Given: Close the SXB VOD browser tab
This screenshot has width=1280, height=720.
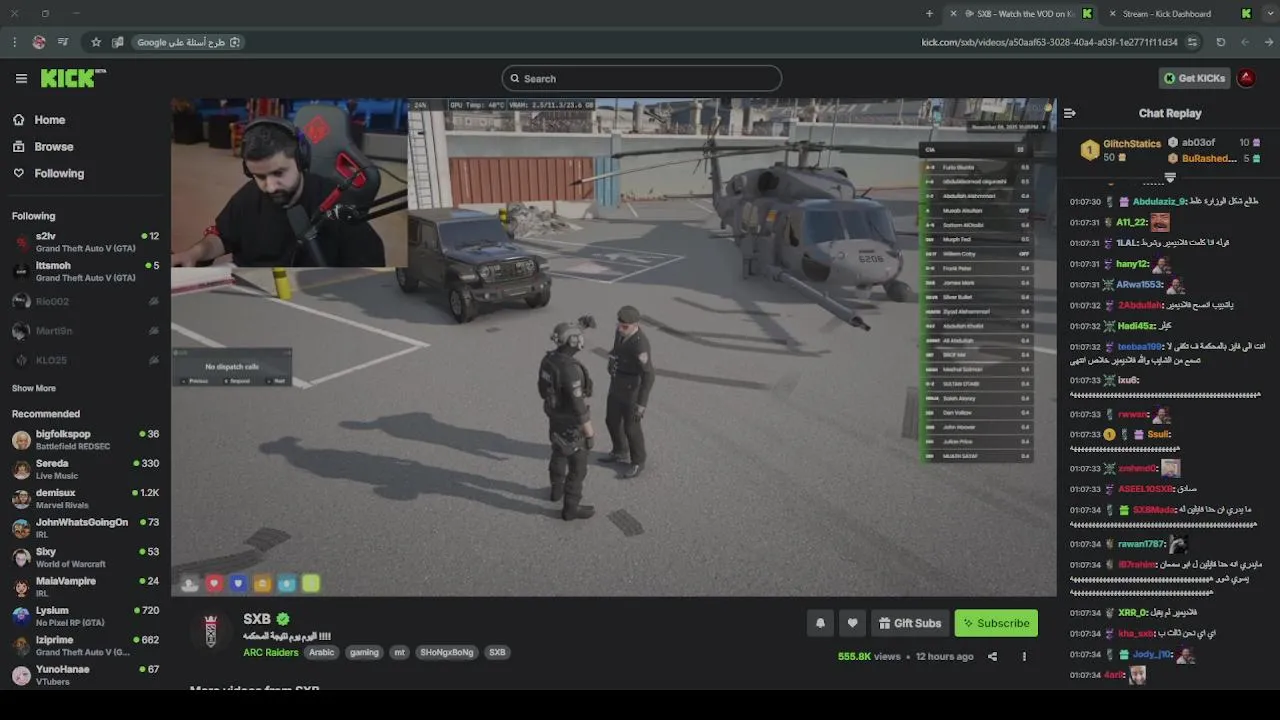Looking at the screenshot, I should click(953, 14).
